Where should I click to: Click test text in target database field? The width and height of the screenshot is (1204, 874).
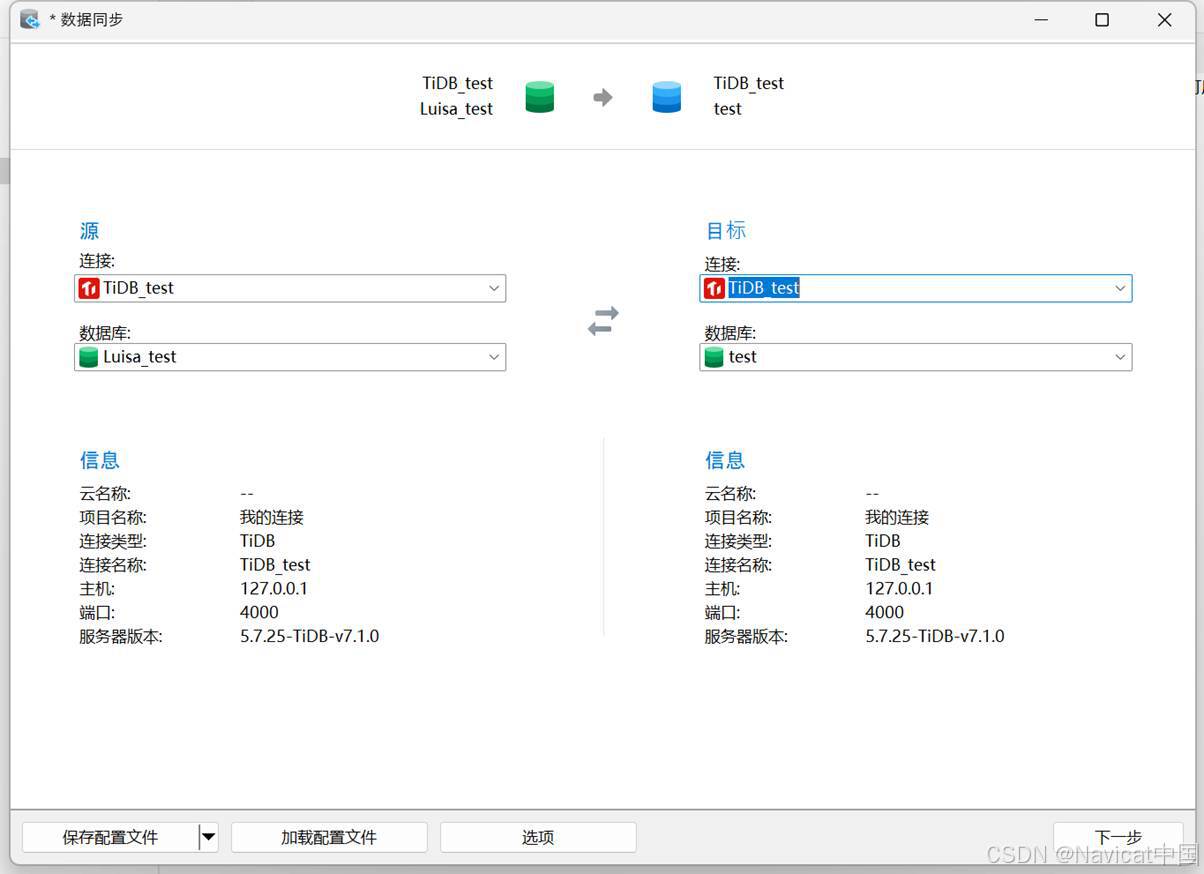tap(743, 357)
